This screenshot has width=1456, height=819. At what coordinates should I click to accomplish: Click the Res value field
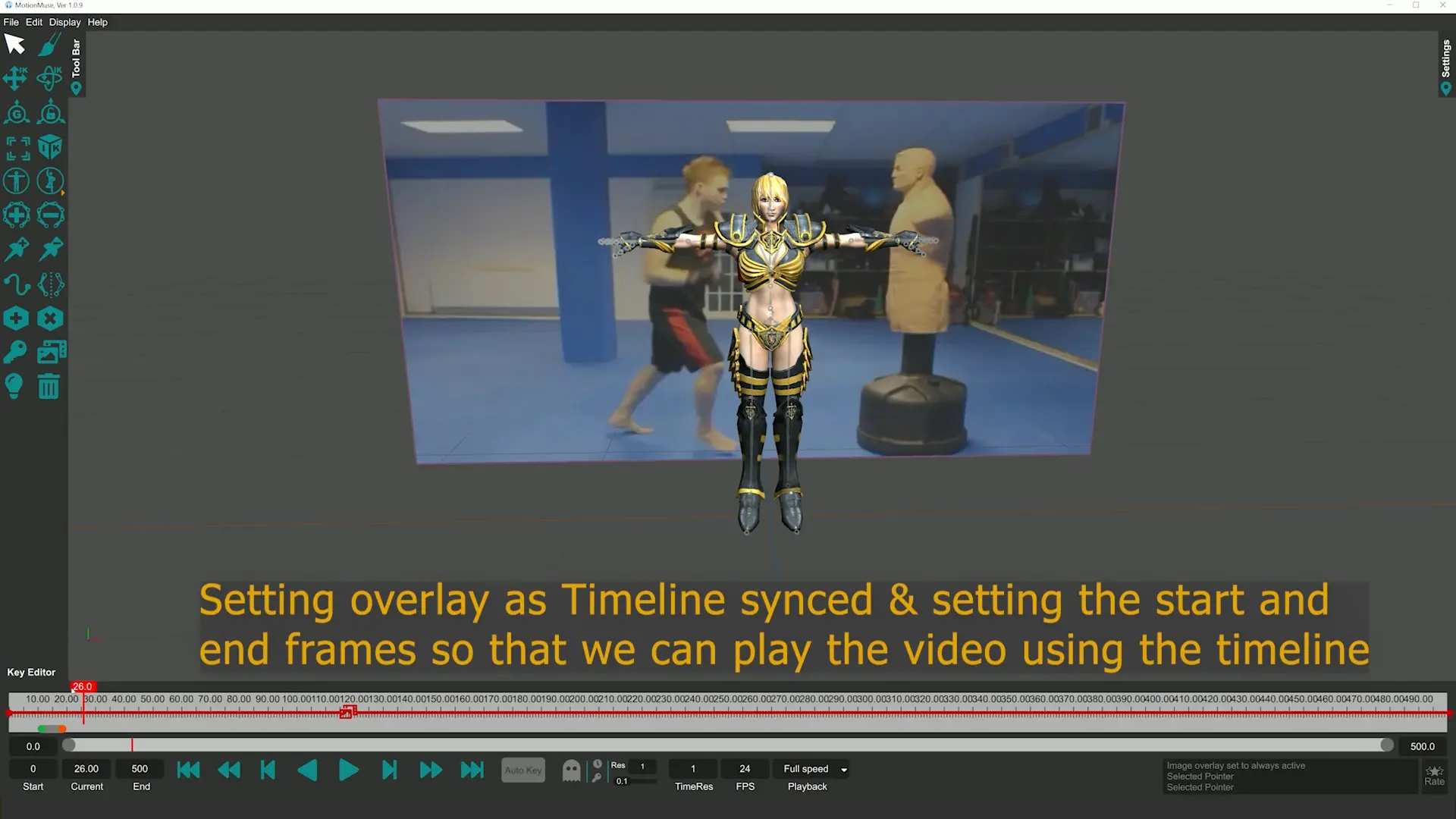[x=642, y=766]
